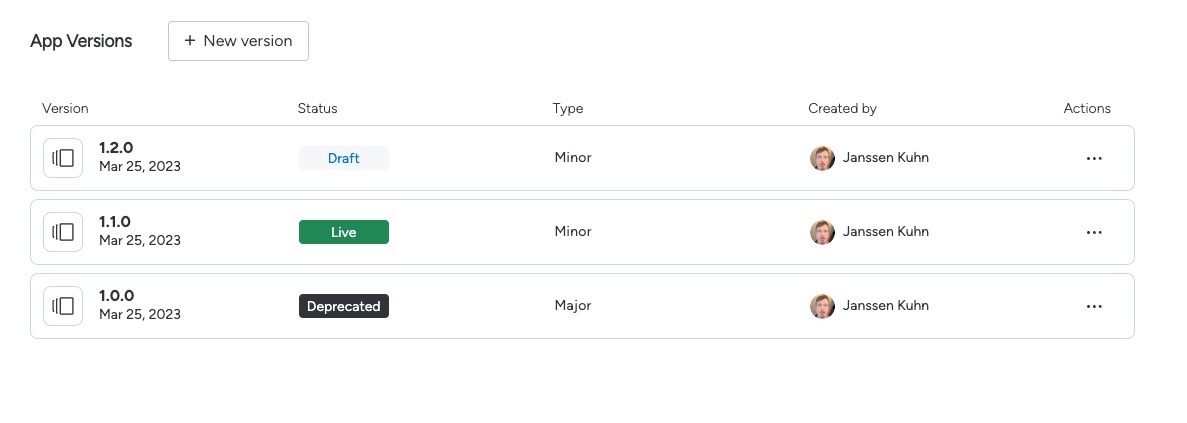
Task: Select the 1.2.0 version title
Action: pyautogui.click(x=116, y=148)
